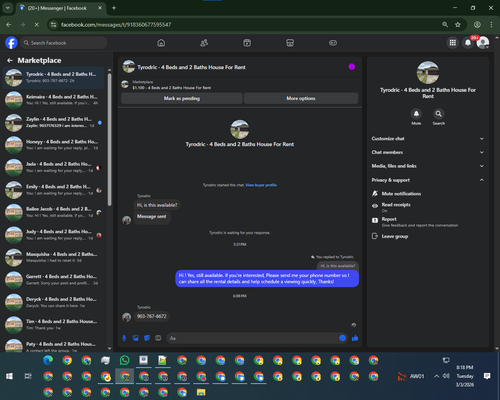The image size is (500, 400).
Task: Open the notifications bell with 20+ badge
Action: 468,43
